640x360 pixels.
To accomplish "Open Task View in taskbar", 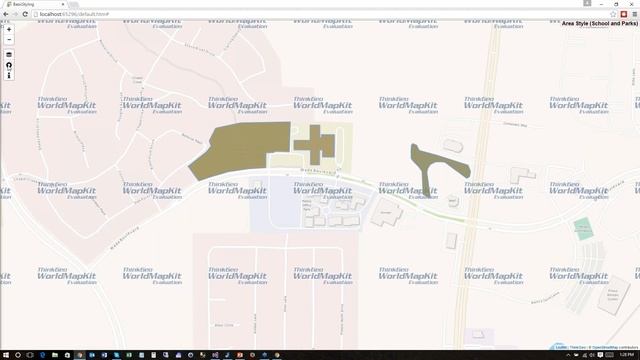I will coord(30,355).
